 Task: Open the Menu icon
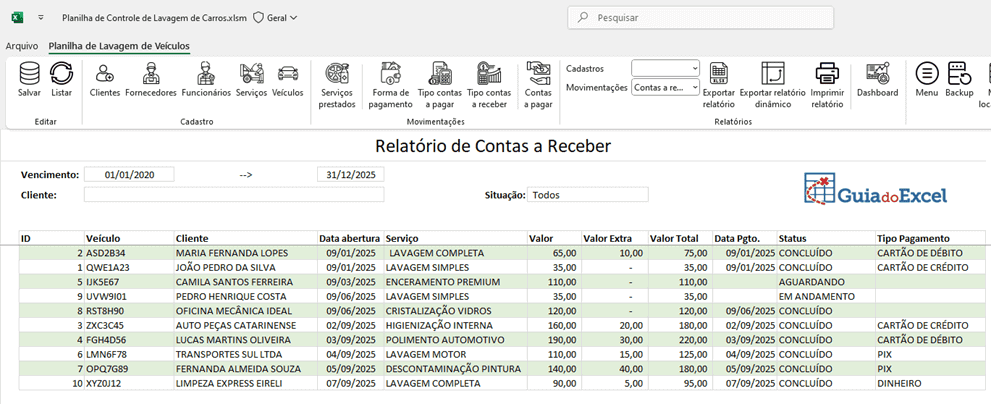click(x=927, y=73)
